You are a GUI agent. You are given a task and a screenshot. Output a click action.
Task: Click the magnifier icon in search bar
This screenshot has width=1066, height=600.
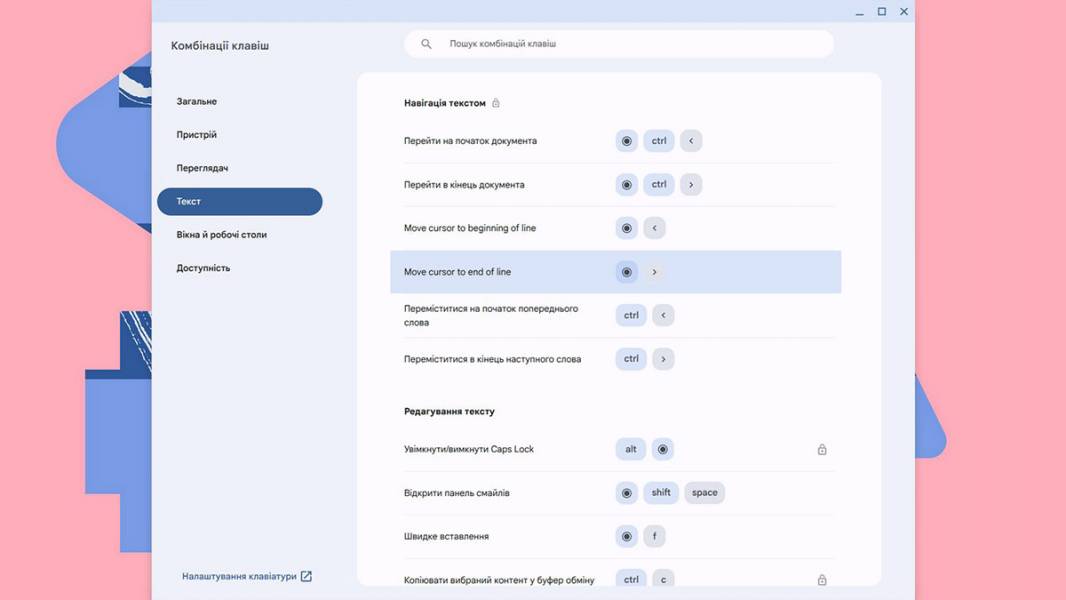tap(426, 43)
